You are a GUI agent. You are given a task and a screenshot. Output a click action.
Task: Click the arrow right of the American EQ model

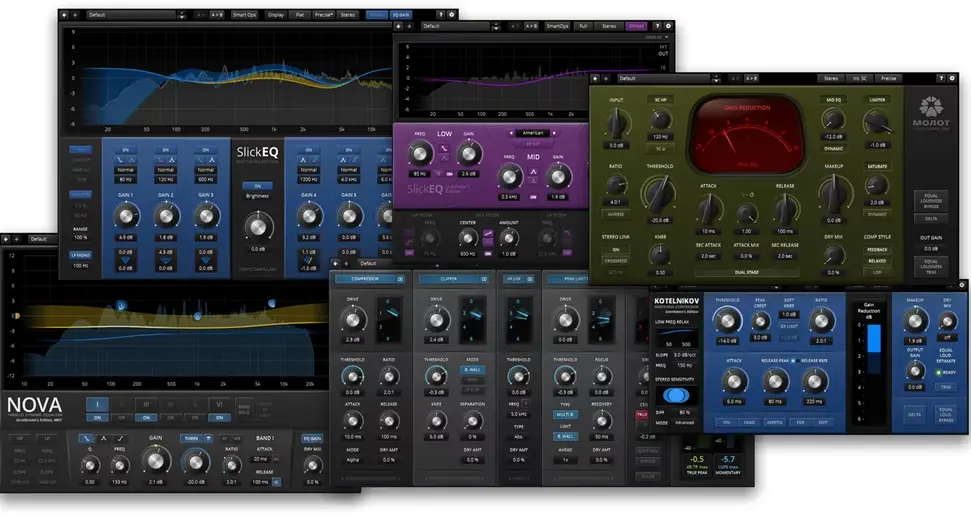pyautogui.click(x=554, y=133)
